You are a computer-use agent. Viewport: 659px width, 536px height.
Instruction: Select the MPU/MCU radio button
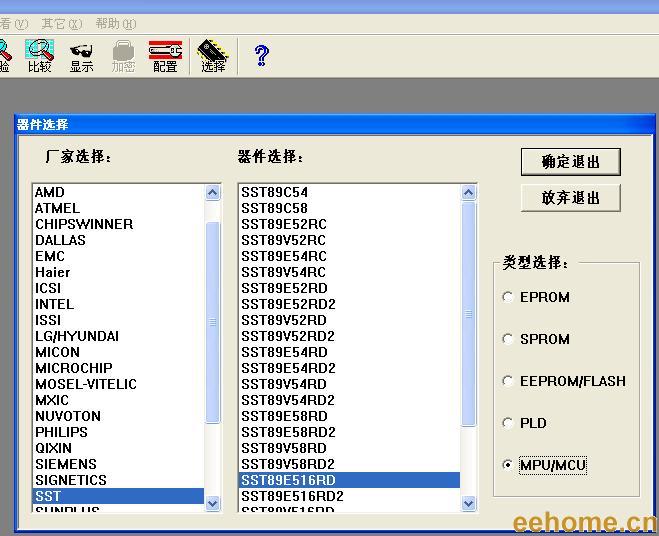tap(508, 465)
